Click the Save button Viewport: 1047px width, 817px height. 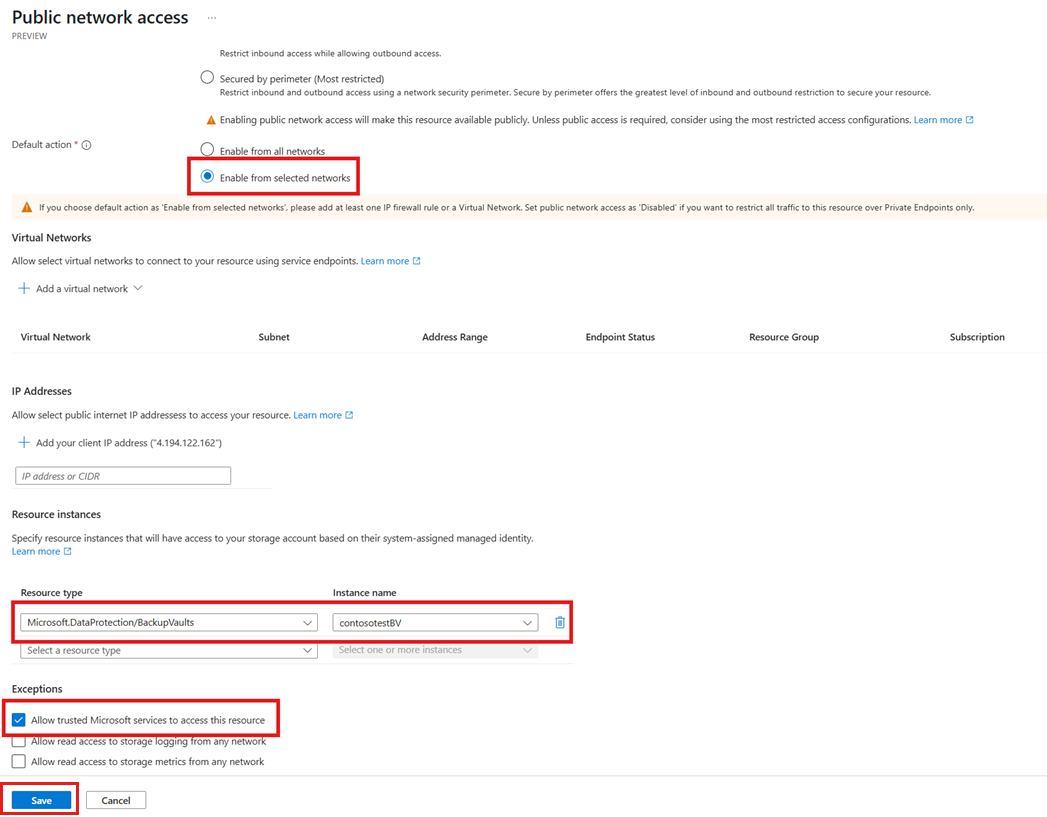pos(41,800)
